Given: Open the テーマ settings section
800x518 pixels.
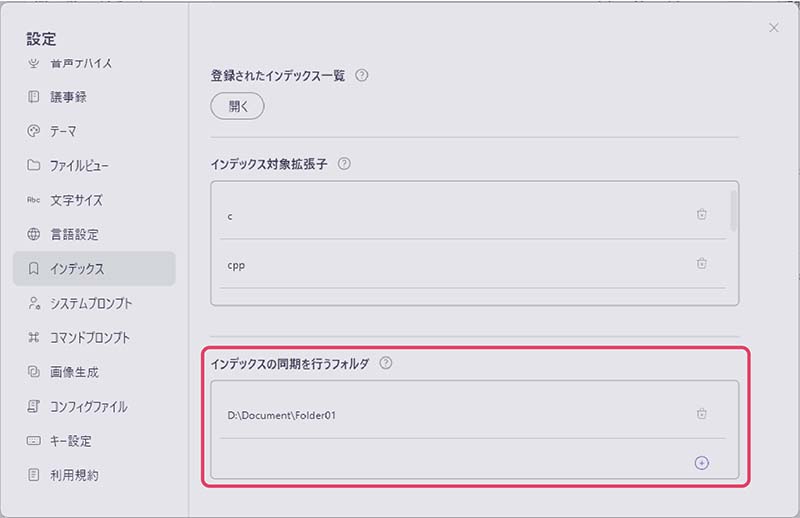Looking at the screenshot, I should pyautogui.click(x=63, y=131).
